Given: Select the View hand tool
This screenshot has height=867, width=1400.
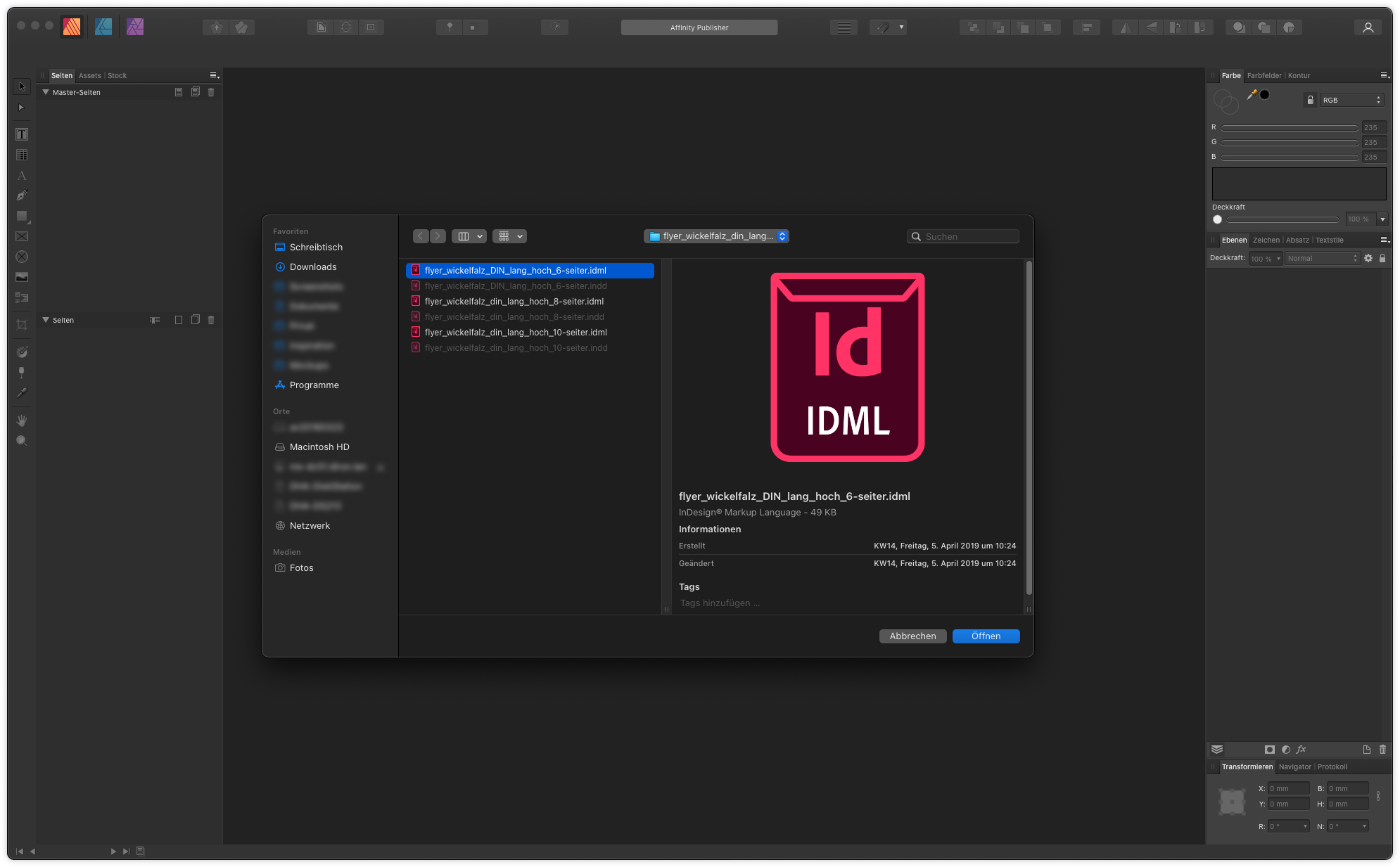Looking at the screenshot, I should pyautogui.click(x=22, y=420).
